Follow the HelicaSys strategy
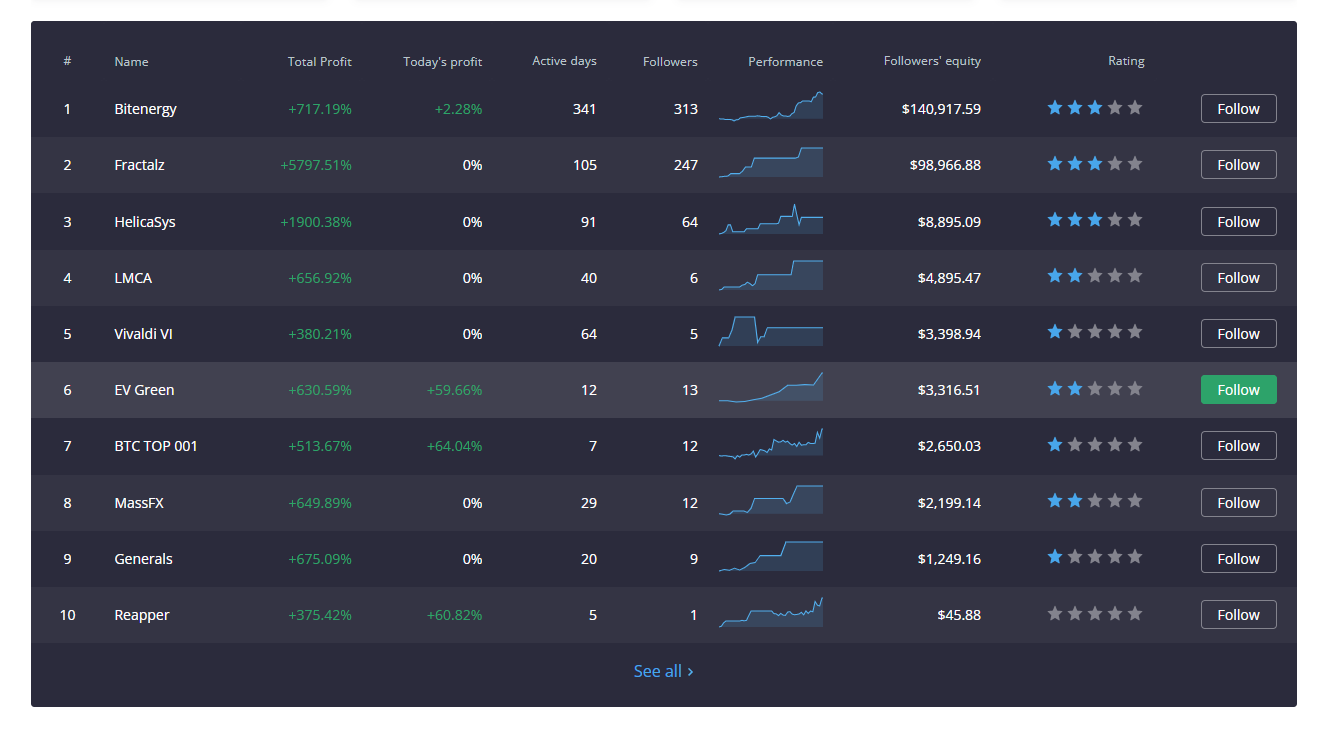Screen dimensions: 1327x736 pos(1238,222)
